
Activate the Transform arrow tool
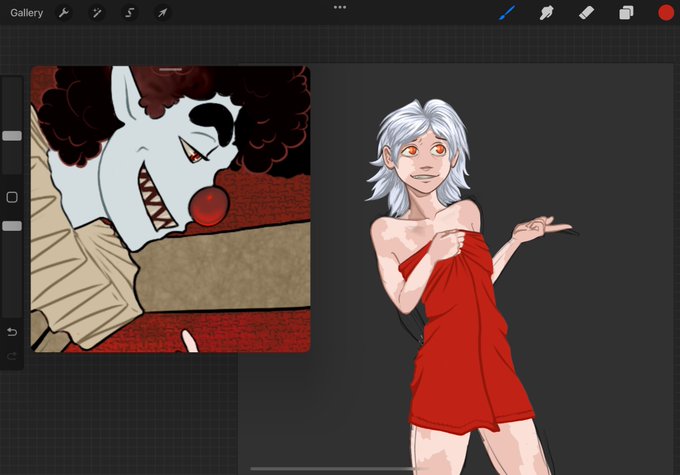(162, 13)
